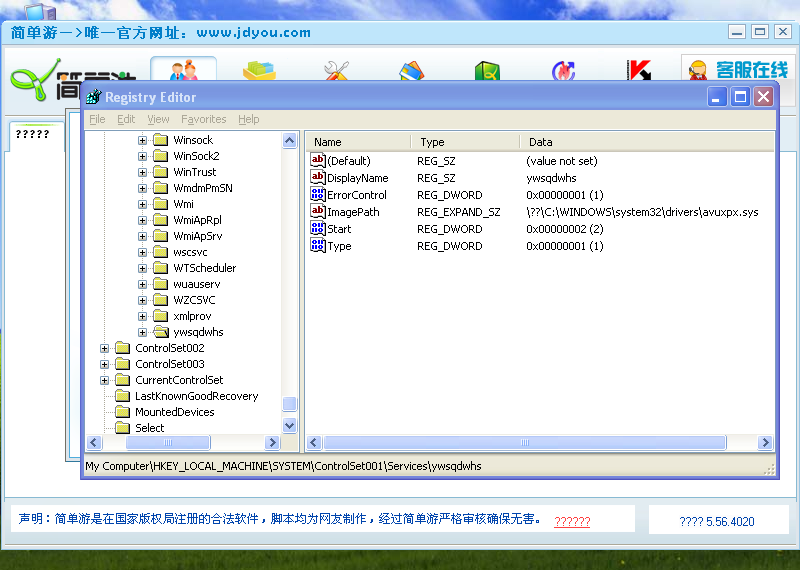Image resolution: width=800 pixels, height=570 pixels.
Task: Click the registry key path in status bar
Action: pyautogui.click(x=283, y=466)
